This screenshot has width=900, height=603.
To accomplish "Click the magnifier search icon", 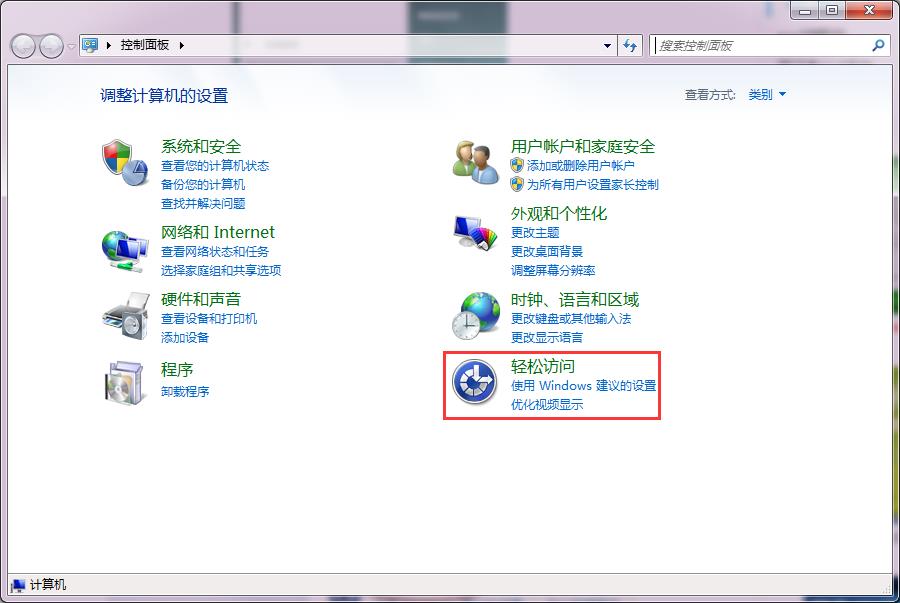I will (878, 46).
